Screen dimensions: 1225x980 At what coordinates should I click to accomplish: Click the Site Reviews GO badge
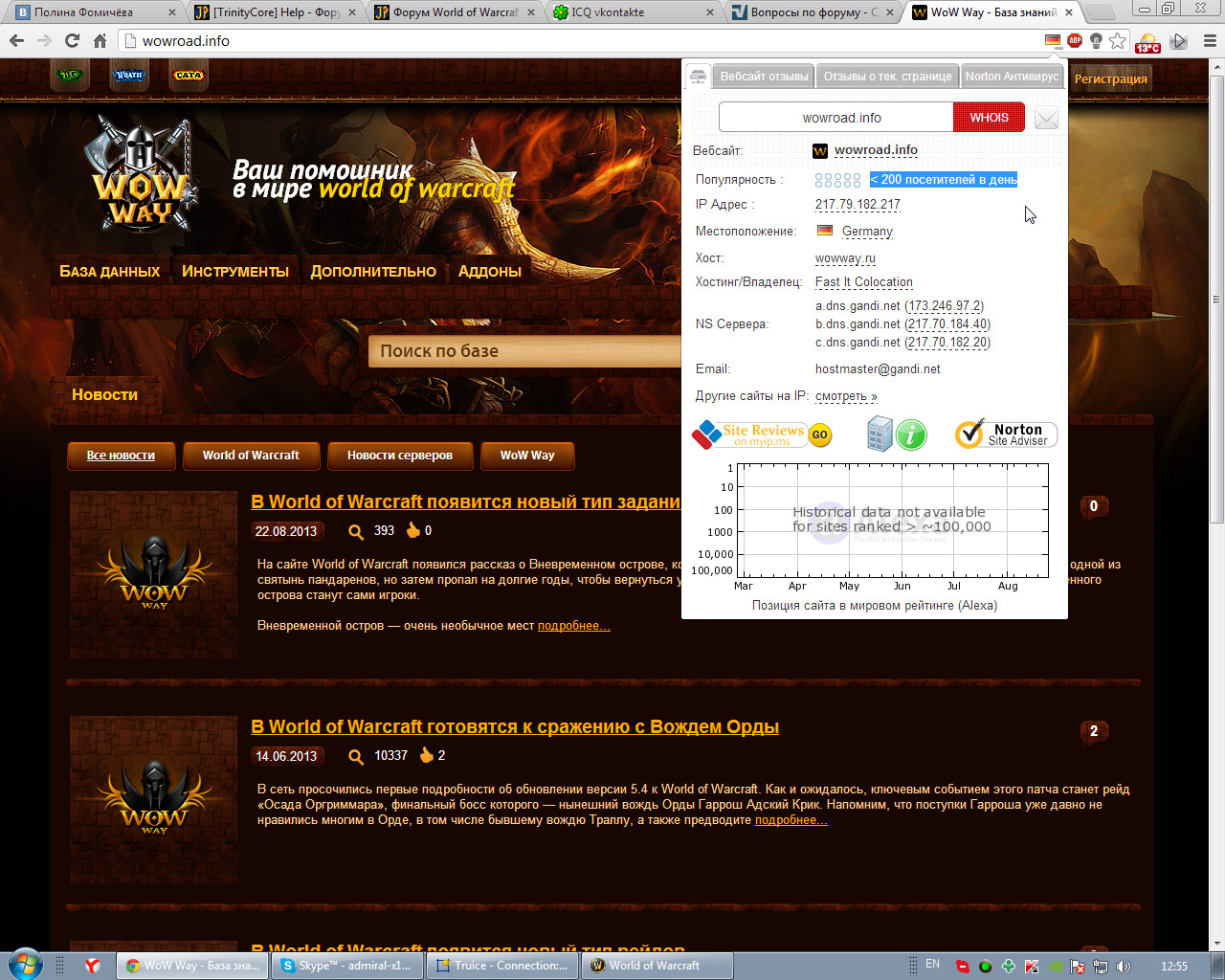(762, 434)
